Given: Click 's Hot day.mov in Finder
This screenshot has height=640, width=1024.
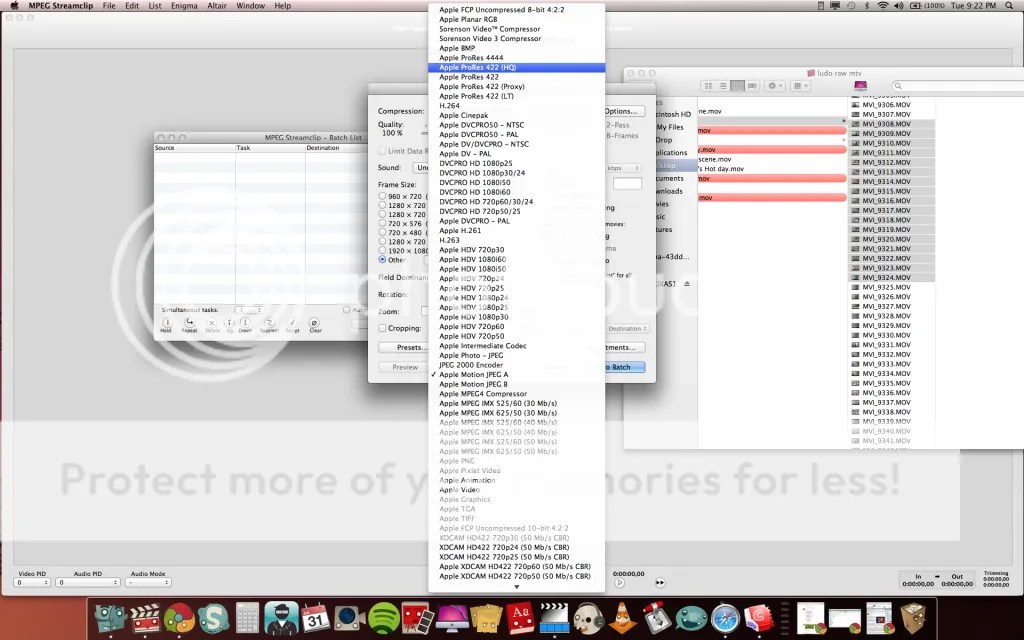Looking at the screenshot, I should [x=721, y=168].
